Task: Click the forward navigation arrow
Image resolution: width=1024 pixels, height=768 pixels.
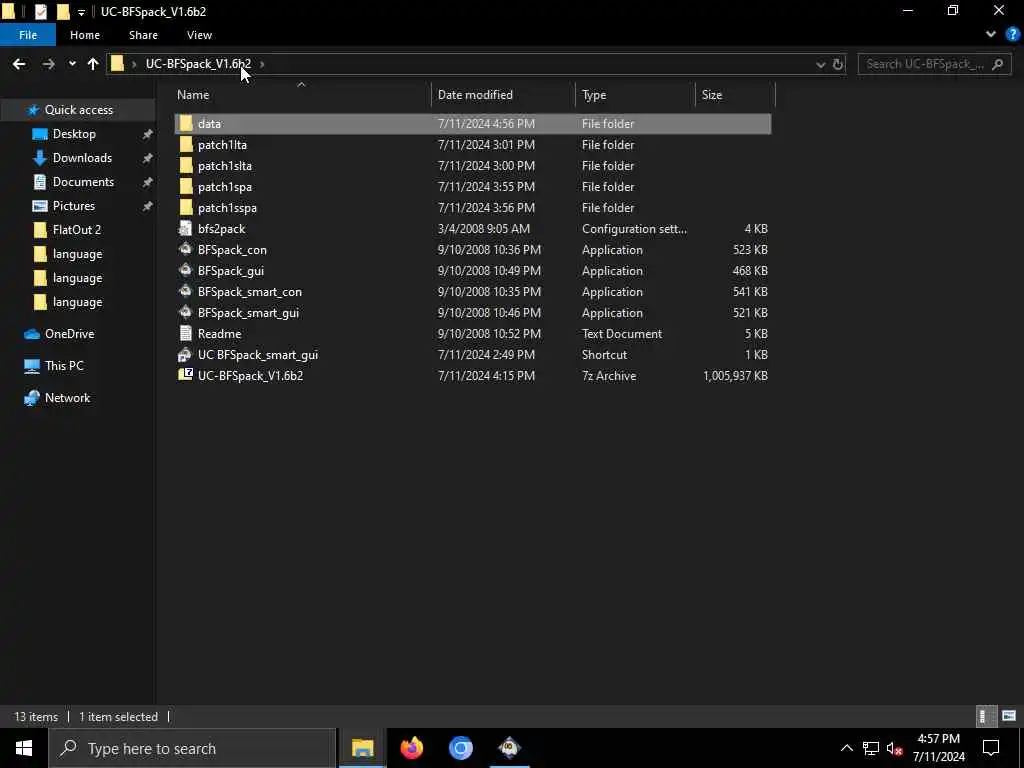Action: (48, 64)
